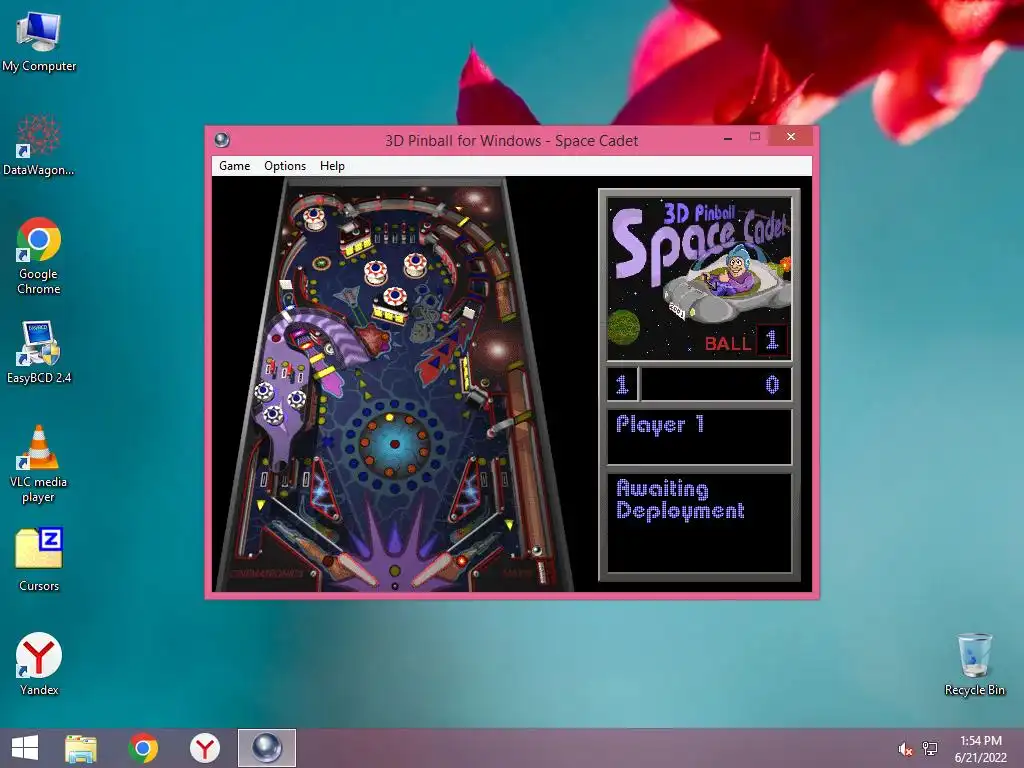Click the score display showing 0
The height and width of the screenshot is (768, 1024).
(x=716, y=385)
